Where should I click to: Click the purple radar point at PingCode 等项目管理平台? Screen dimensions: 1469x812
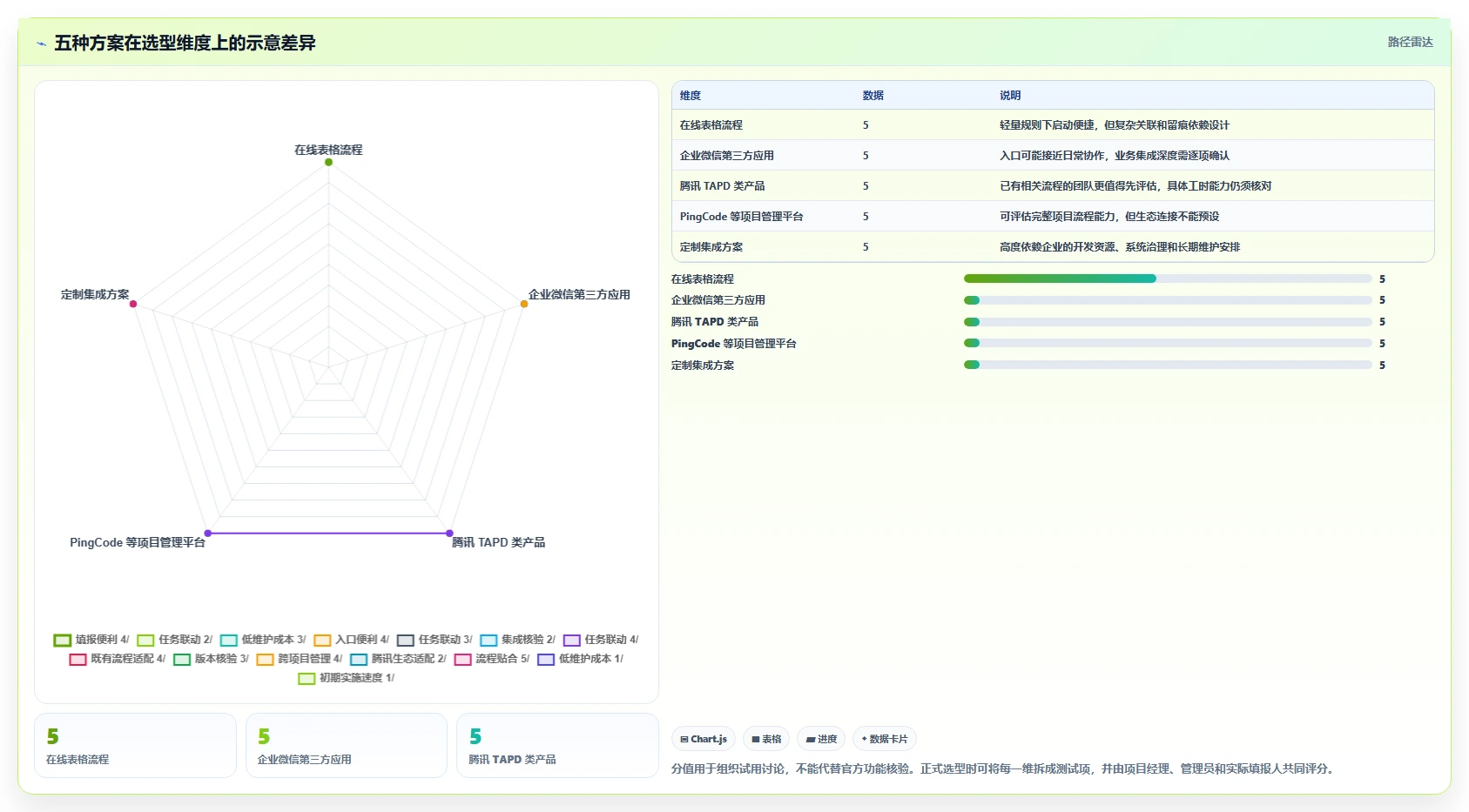tap(207, 533)
